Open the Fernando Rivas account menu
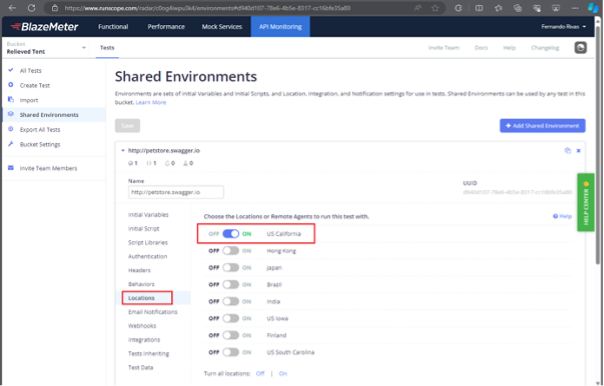 (x=564, y=27)
